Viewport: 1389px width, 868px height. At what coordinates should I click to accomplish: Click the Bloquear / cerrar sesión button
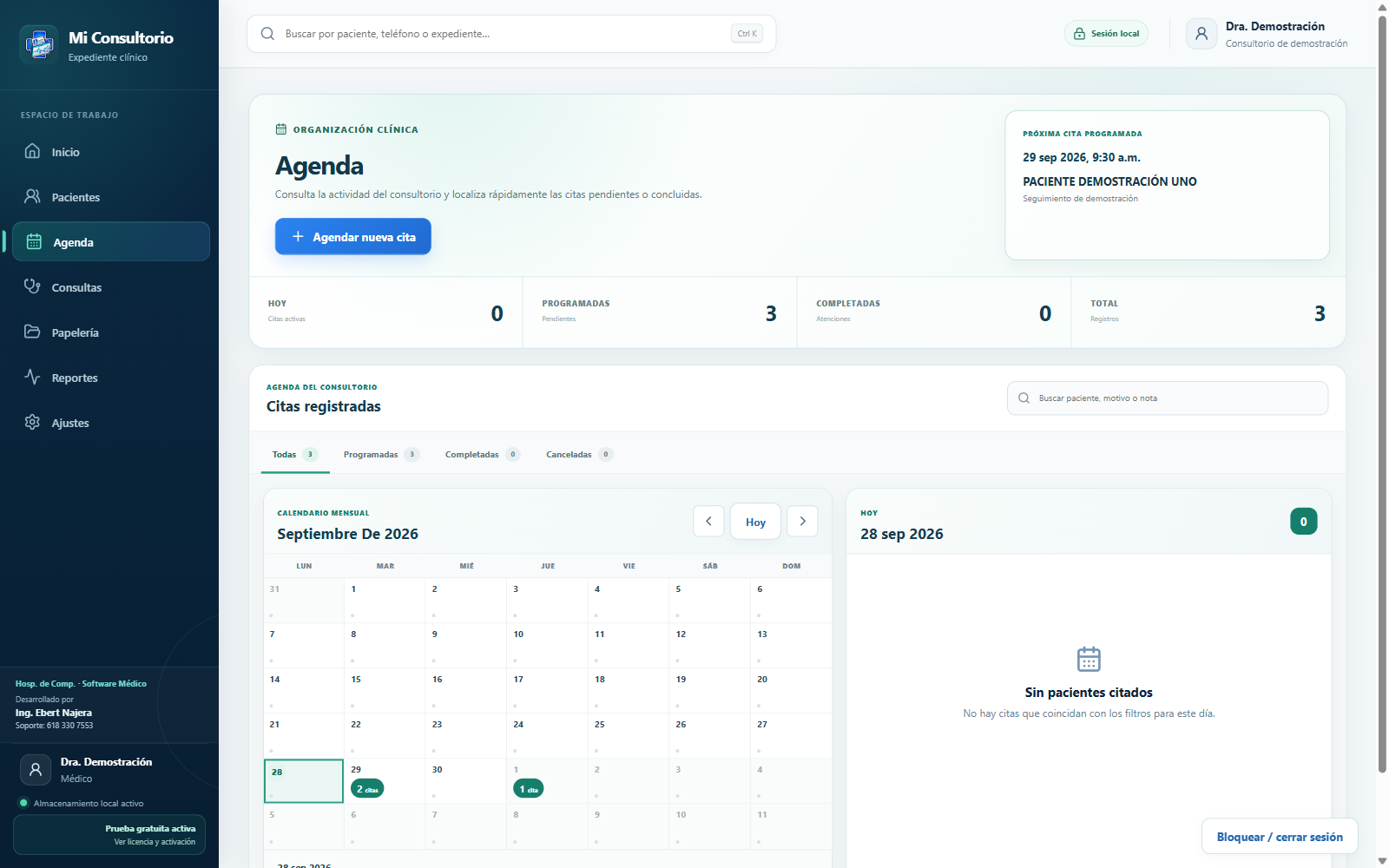click(x=1280, y=837)
